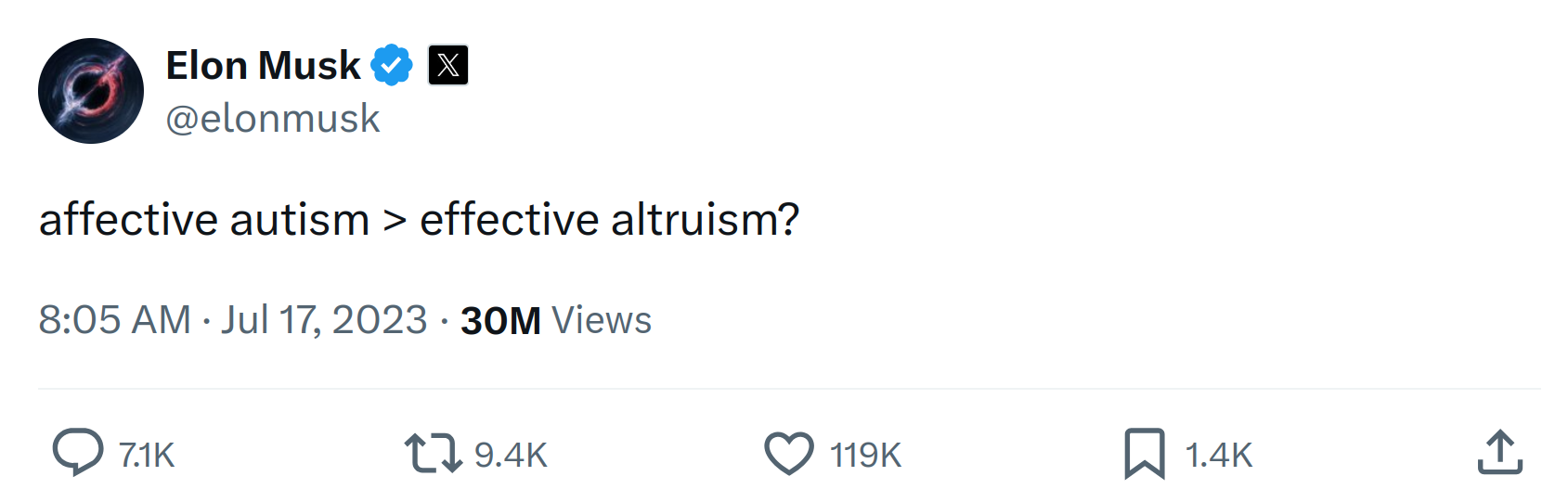Open the black hole profile avatar
This screenshot has width=1568, height=502.
91,91
